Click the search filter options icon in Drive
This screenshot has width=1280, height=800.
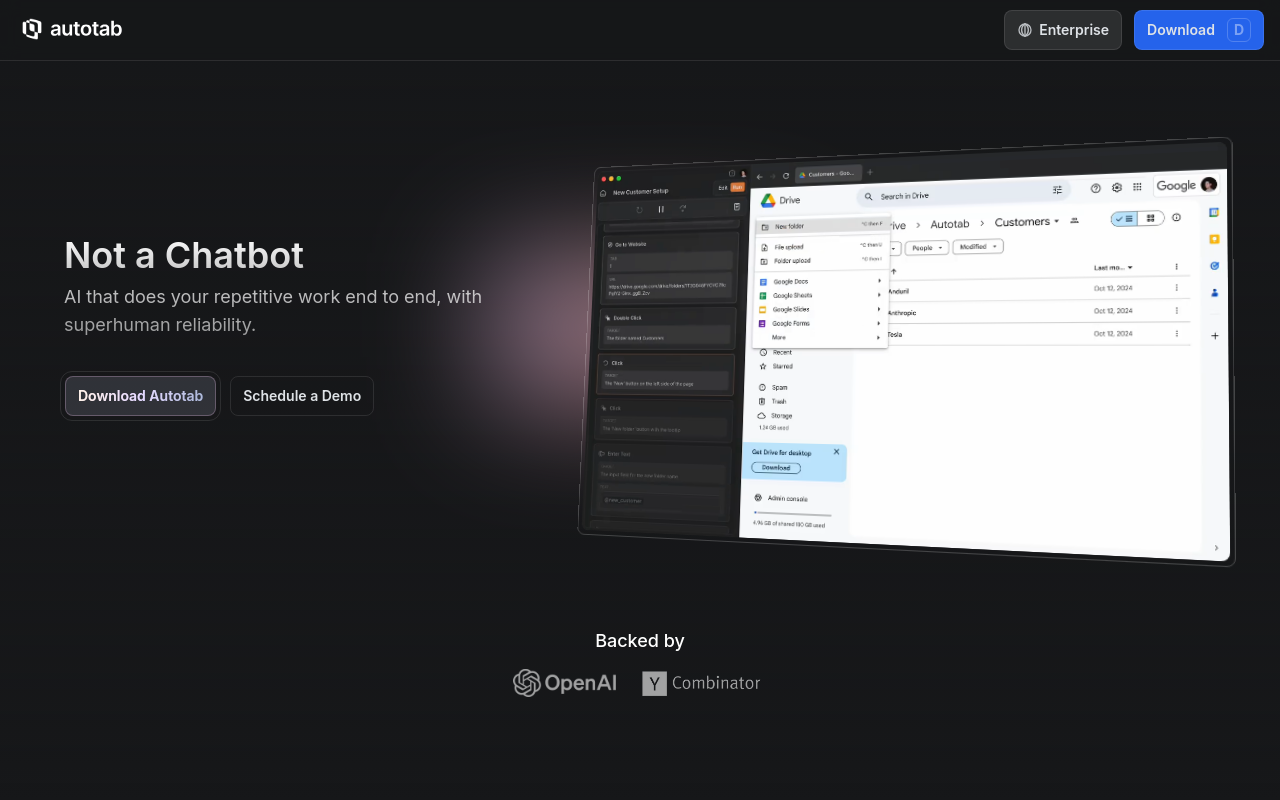pyautogui.click(x=1057, y=190)
